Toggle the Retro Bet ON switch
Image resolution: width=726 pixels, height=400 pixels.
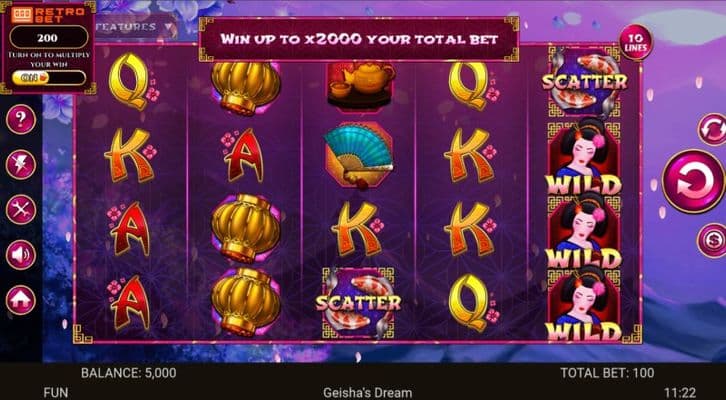[49, 78]
